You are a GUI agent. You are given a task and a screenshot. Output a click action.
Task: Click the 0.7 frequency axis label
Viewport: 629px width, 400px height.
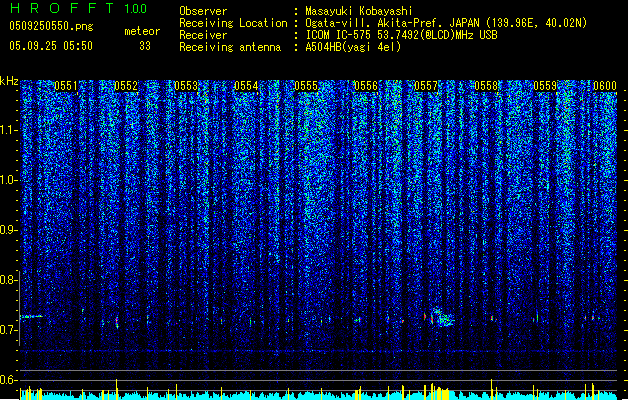[8, 330]
